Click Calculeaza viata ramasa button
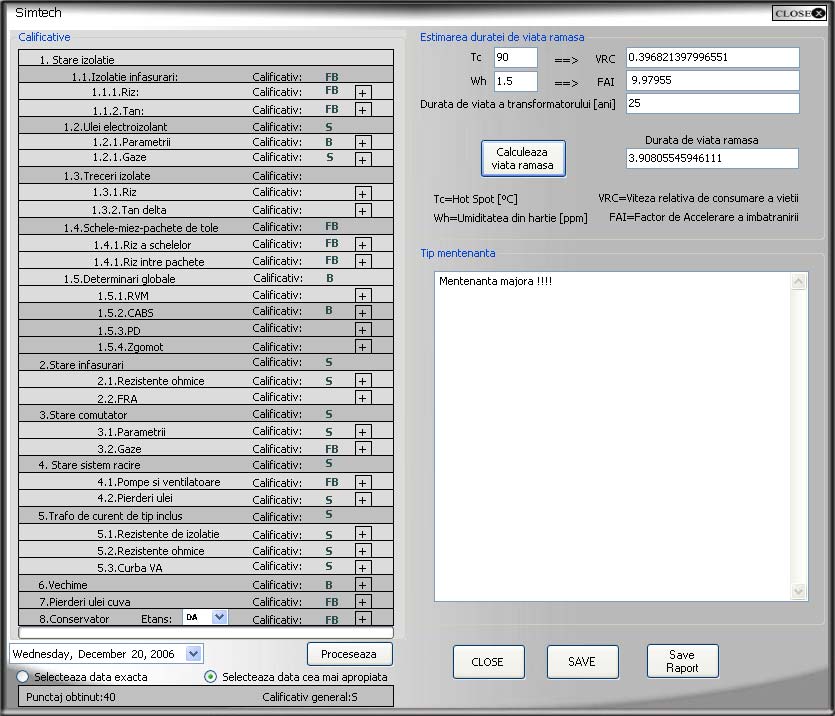 pyautogui.click(x=523, y=159)
